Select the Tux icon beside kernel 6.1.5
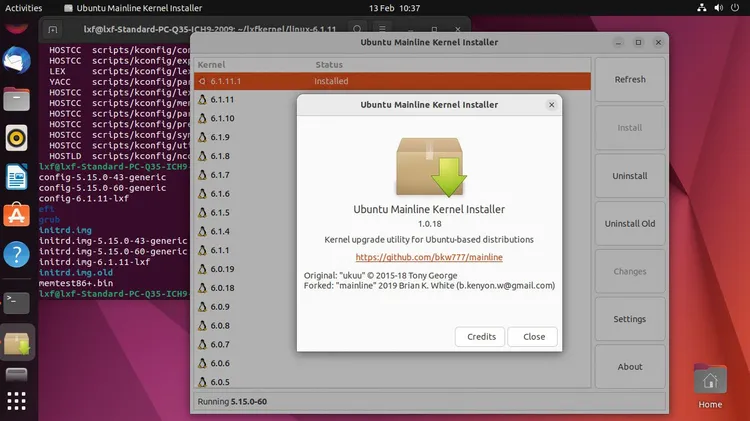 (202, 212)
